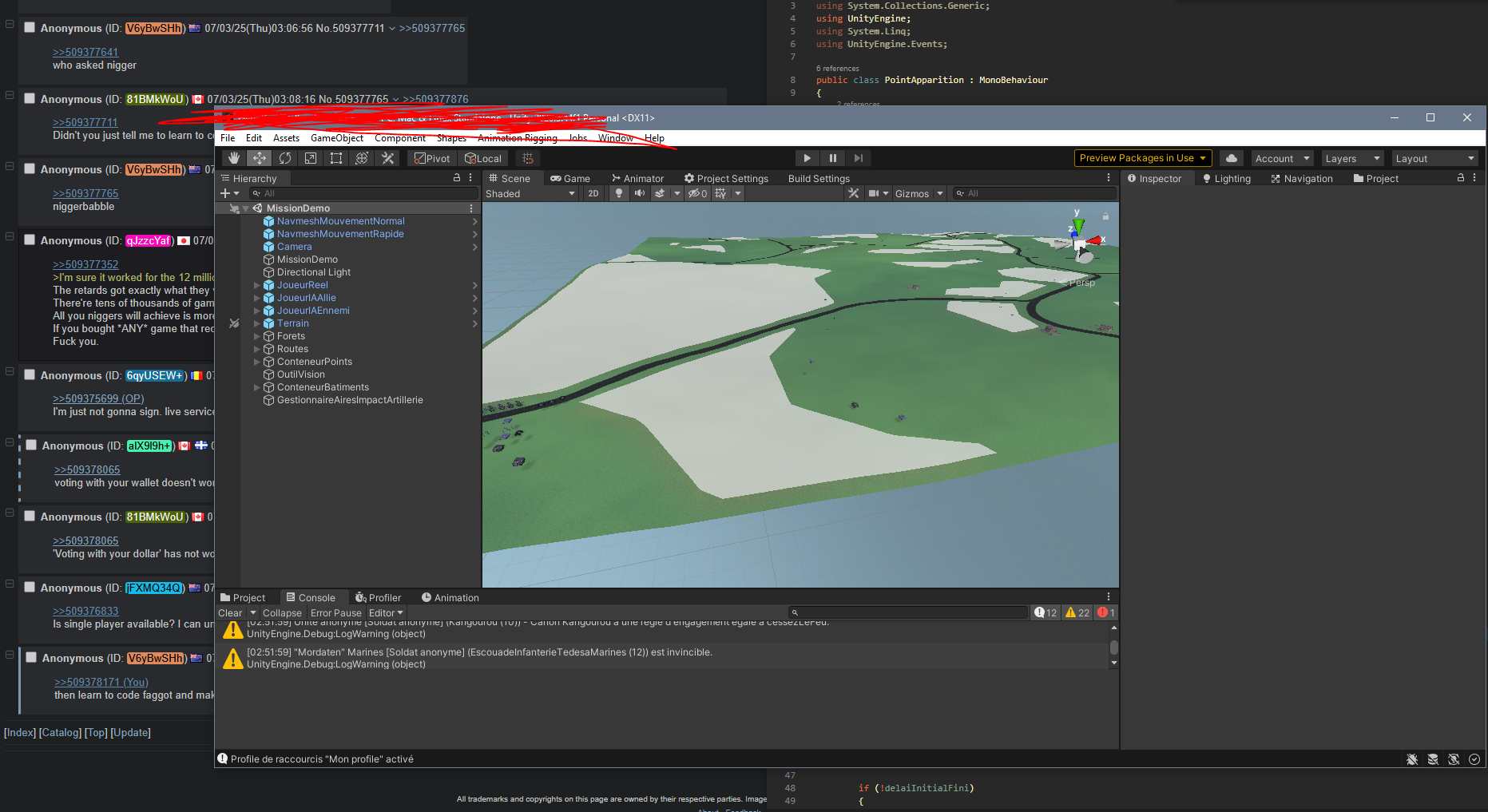Toggle Console Error Pause option
Screen dimensions: 1488x812
(335, 613)
